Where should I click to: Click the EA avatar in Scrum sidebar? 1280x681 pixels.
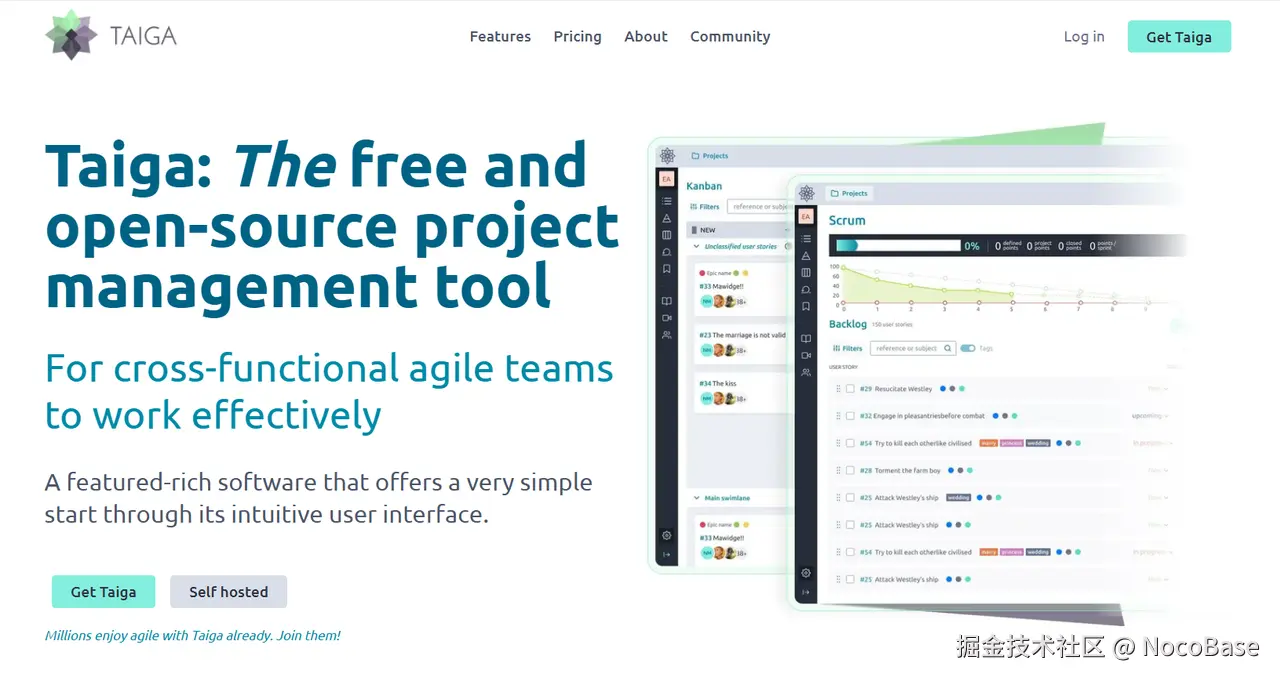(806, 216)
